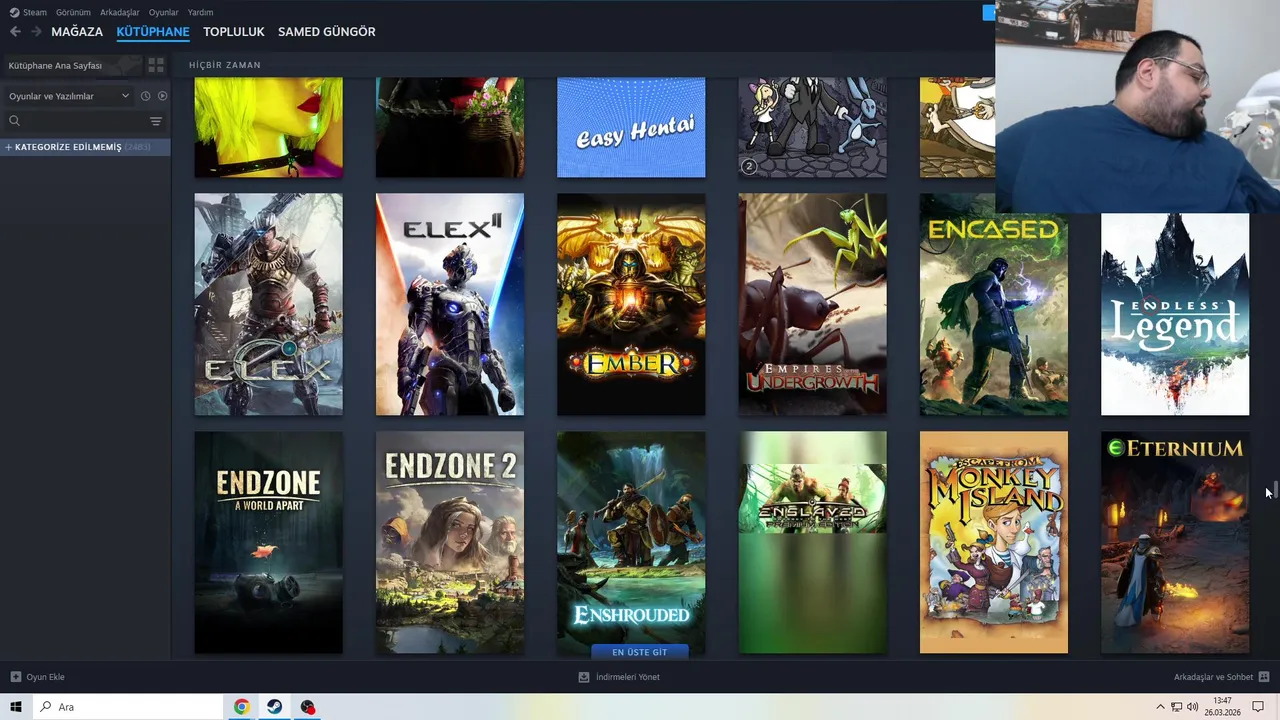Image resolution: width=1280 pixels, height=720 pixels.
Task: Click the Hiçbir Zaman section header
Action: (x=225, y=65)
